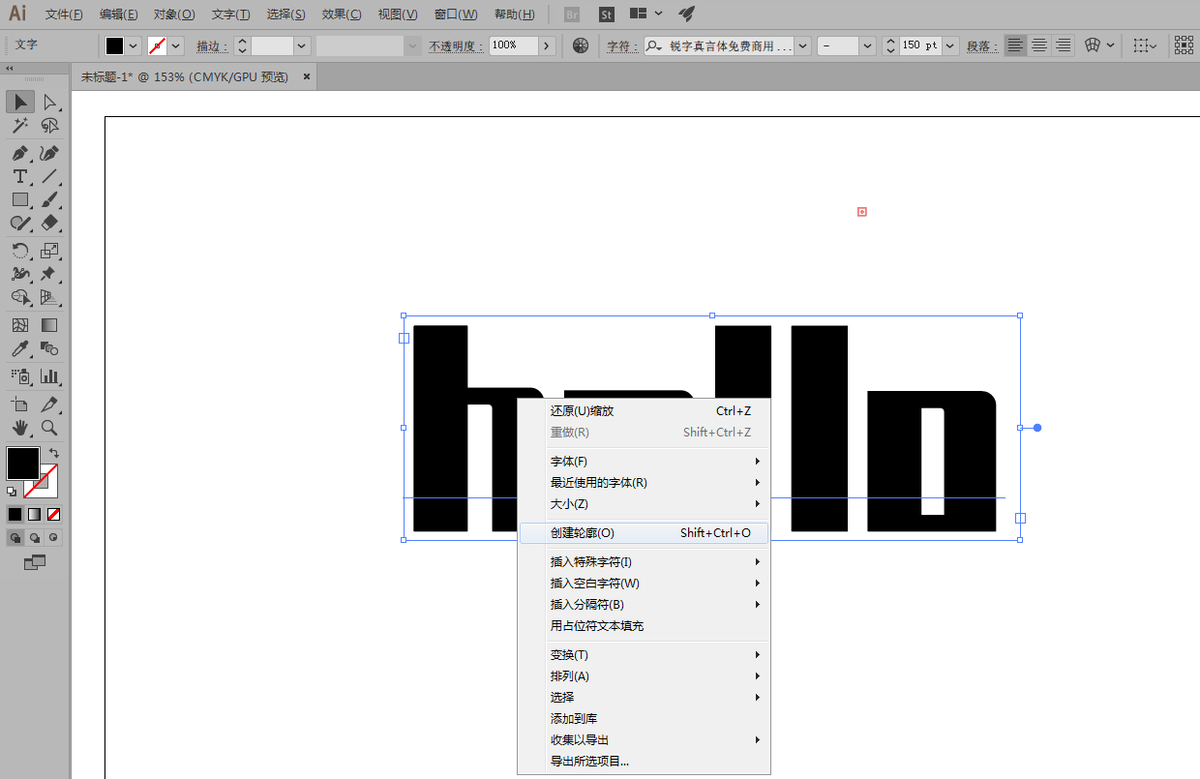Screen dimensions: 1200x779
Task: Select the Scale tool
Action: click(x=49, y=250)
